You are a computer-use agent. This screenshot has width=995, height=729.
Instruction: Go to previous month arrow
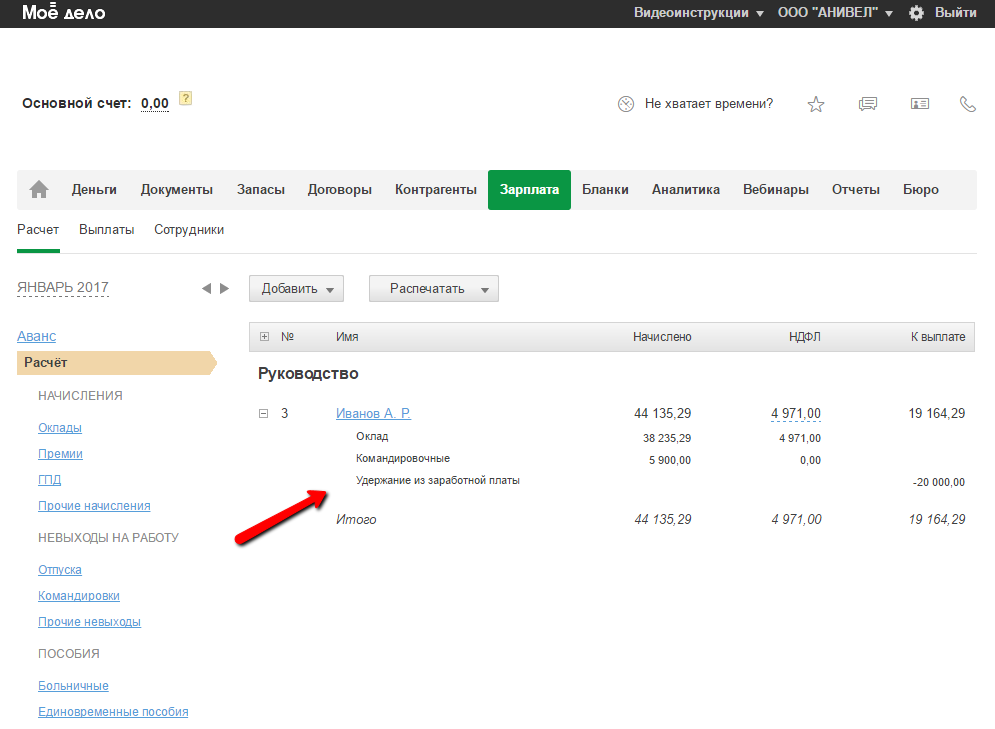(x=206, y=288)
